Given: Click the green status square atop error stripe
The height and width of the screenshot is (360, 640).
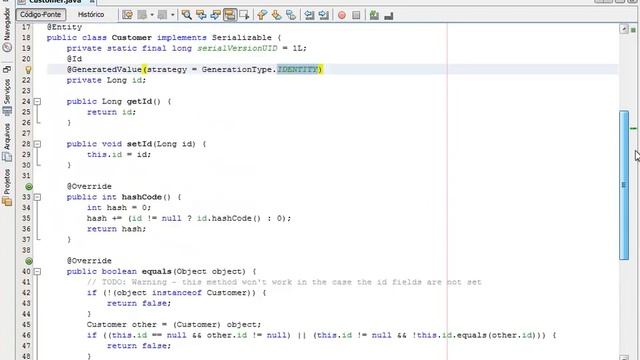Looking at the screenshot, I should 633,30.
